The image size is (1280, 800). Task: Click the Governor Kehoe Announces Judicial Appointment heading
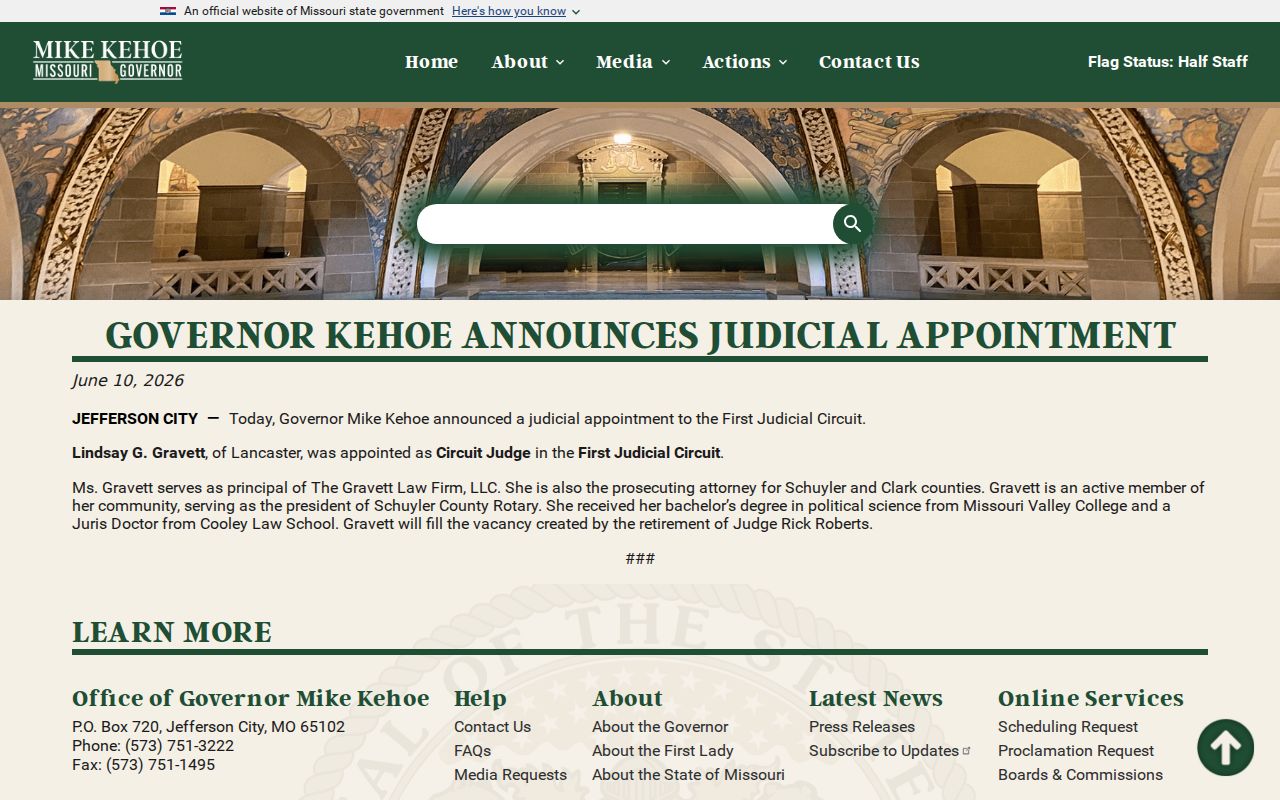coord(640,335)
